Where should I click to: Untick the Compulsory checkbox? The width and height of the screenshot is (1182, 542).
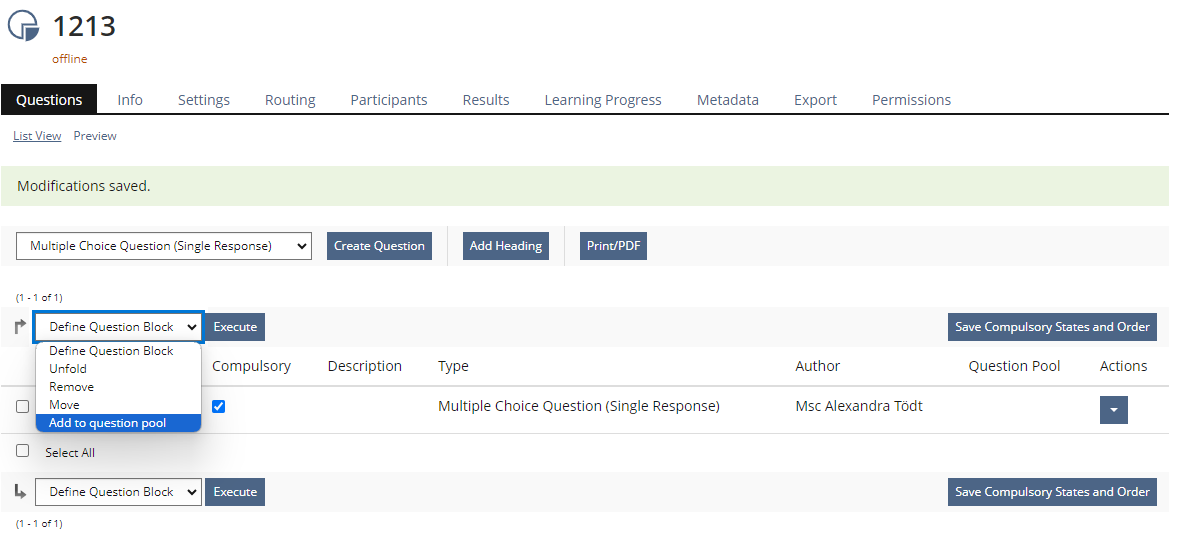(x=219, y=406)
